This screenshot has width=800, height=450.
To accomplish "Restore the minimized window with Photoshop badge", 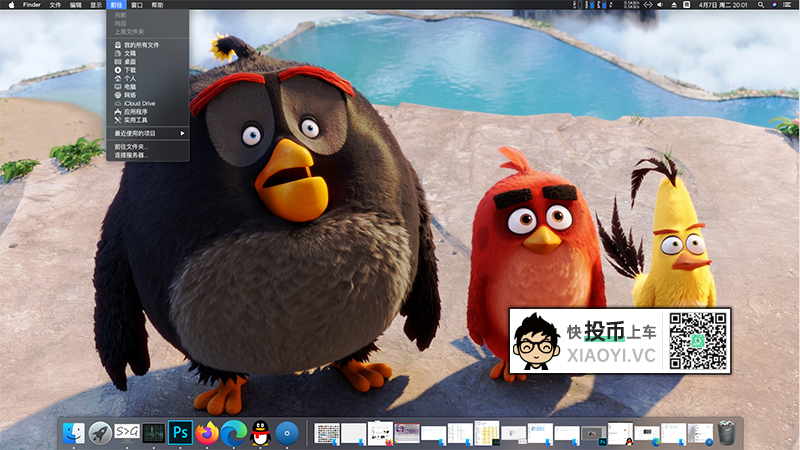I will tap(593, 435).
